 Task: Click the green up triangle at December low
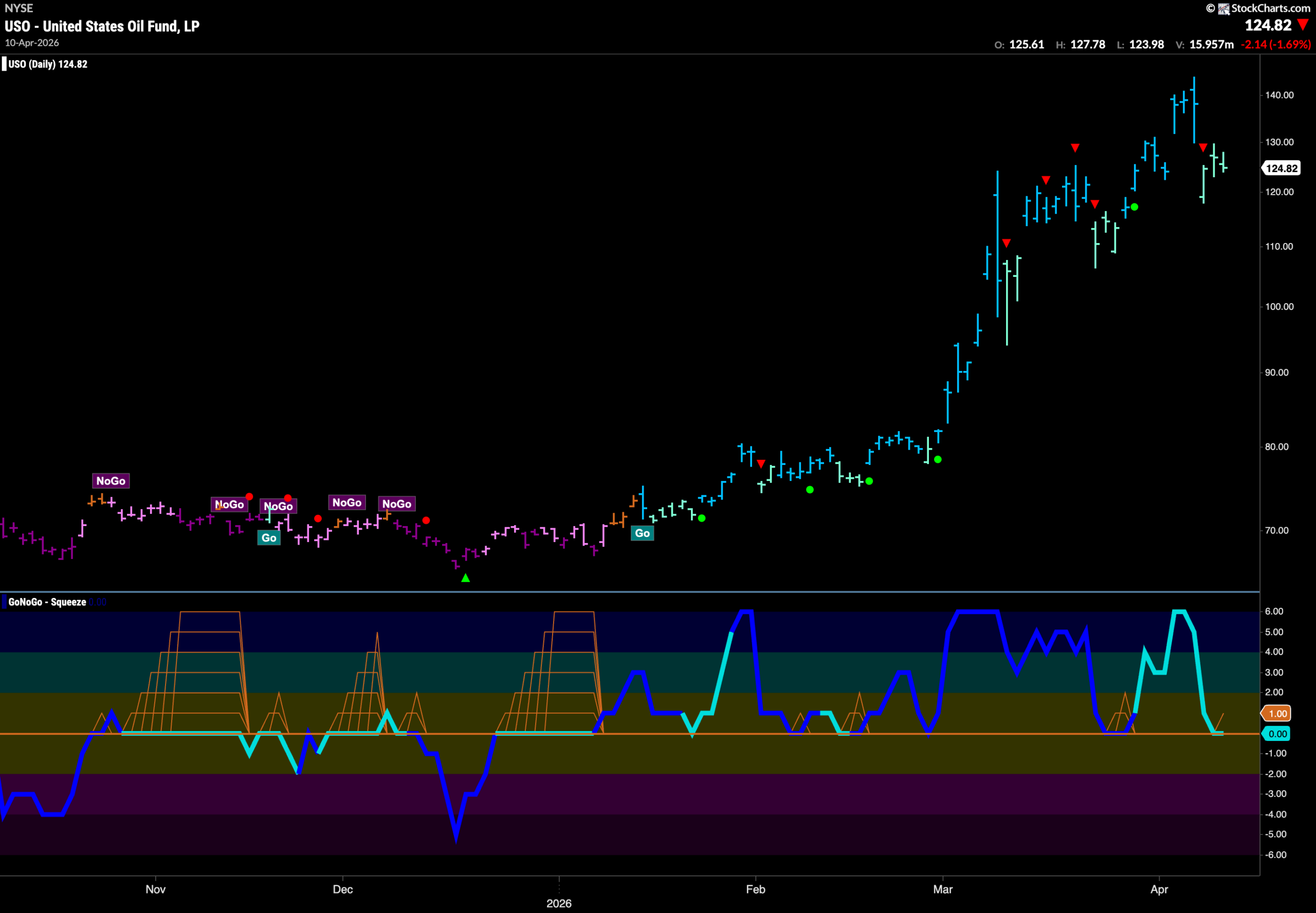pyautogui.click(x=465, y=579)
